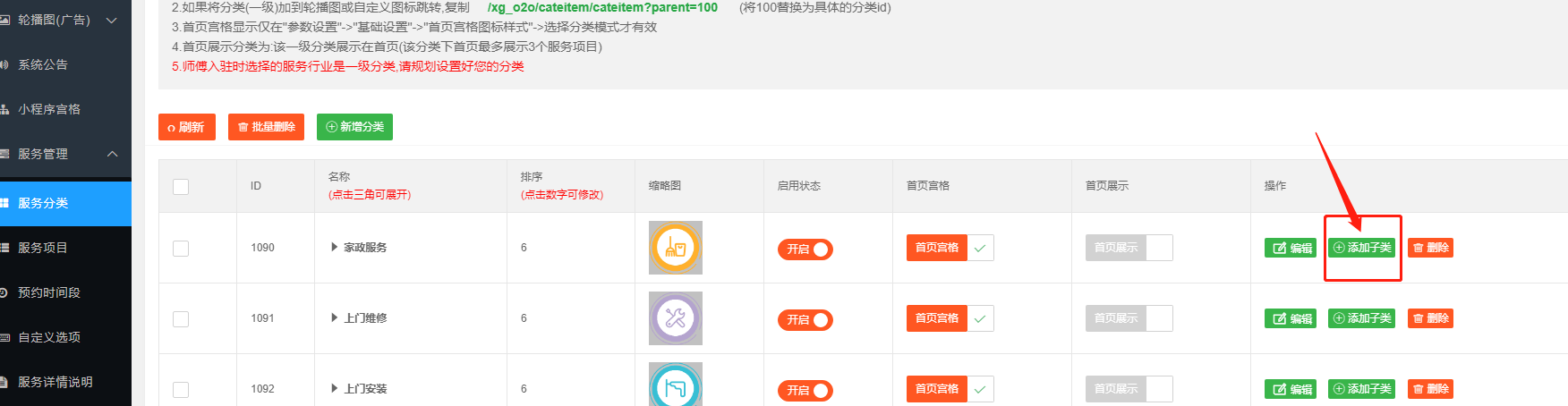Check the row checkbox for ID 1092

(181, 389)
